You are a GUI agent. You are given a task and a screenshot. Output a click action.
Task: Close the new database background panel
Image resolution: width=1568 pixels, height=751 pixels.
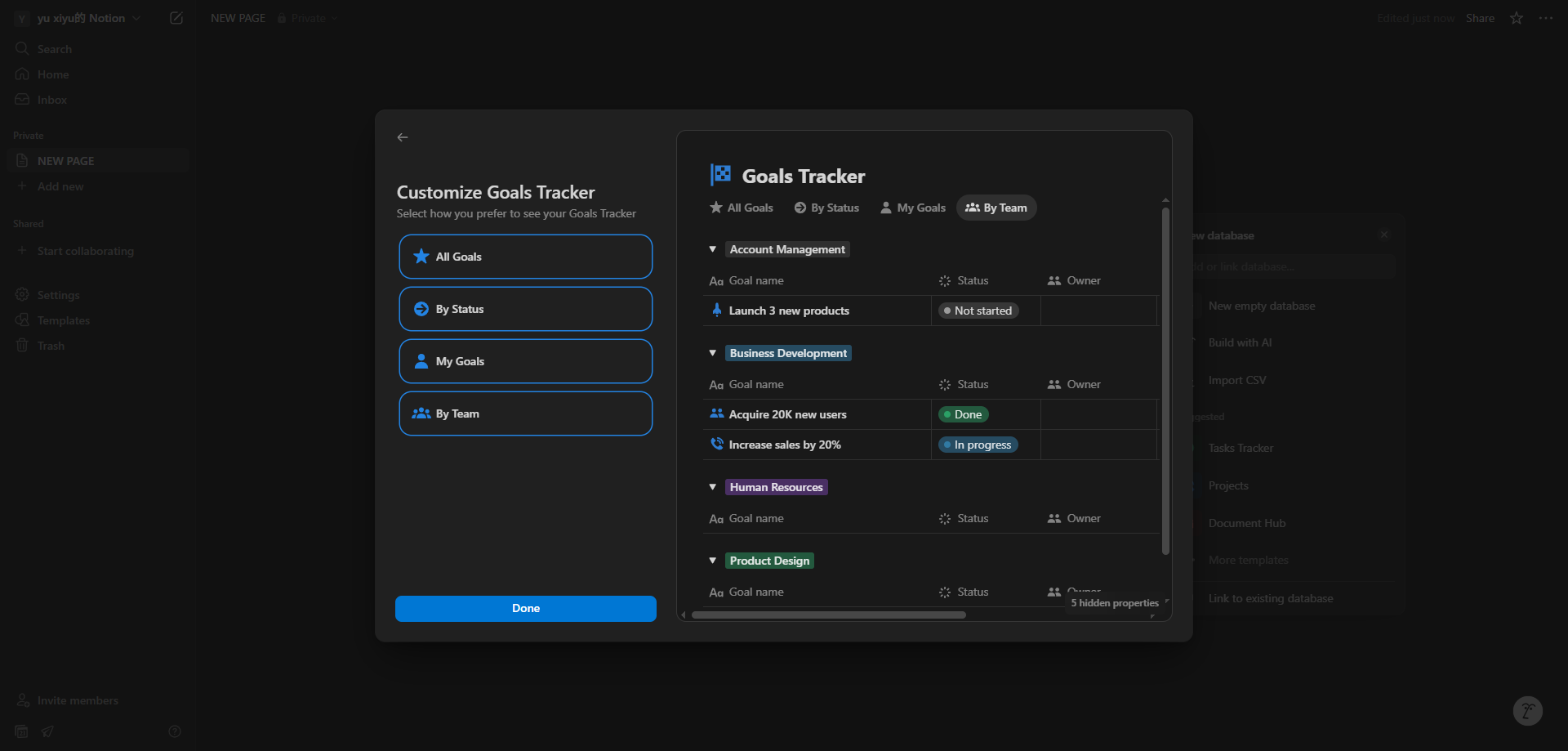pyautogui.click(x=1384, y=235)
